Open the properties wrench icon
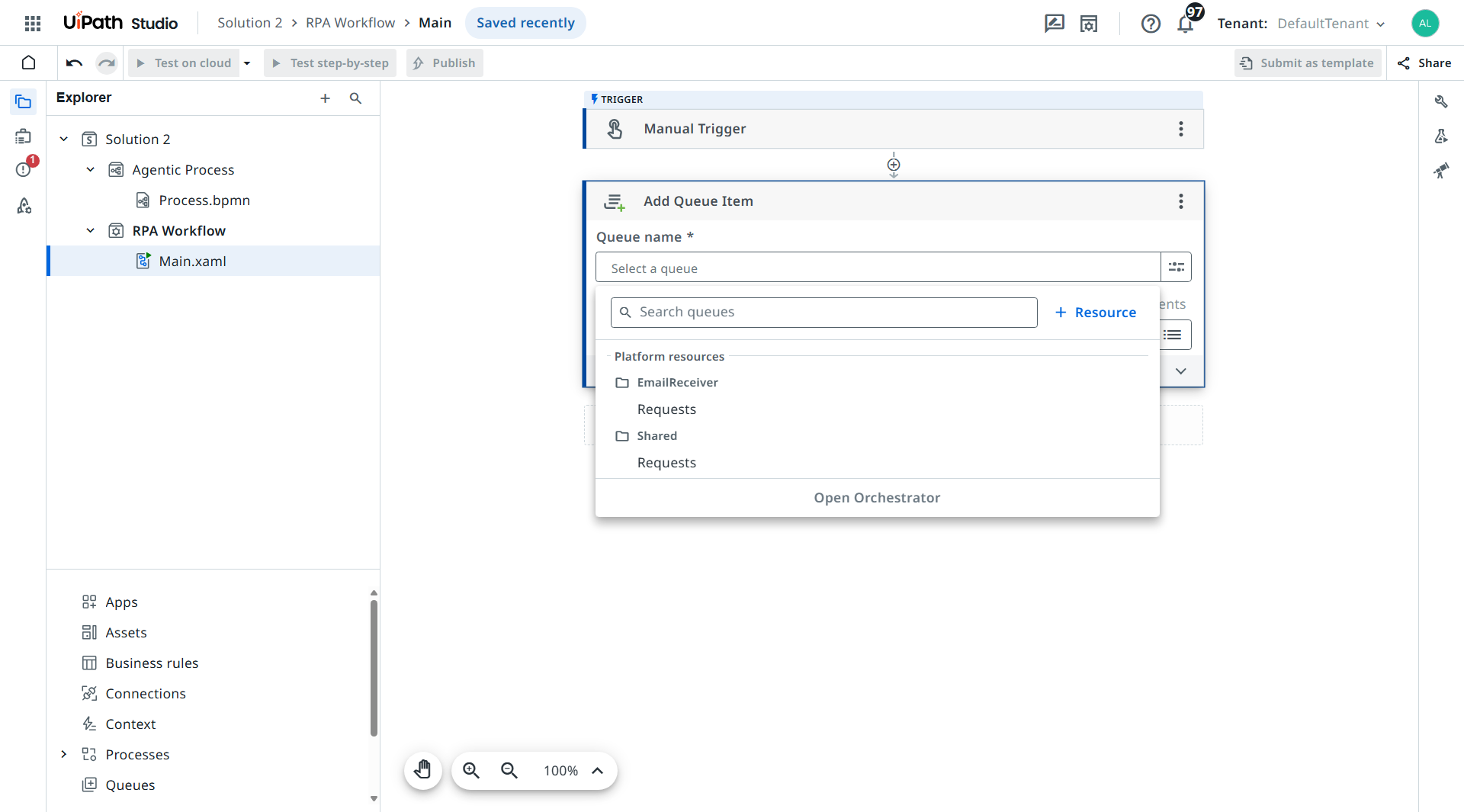1464x812 pixels. tap(1441, 101)
